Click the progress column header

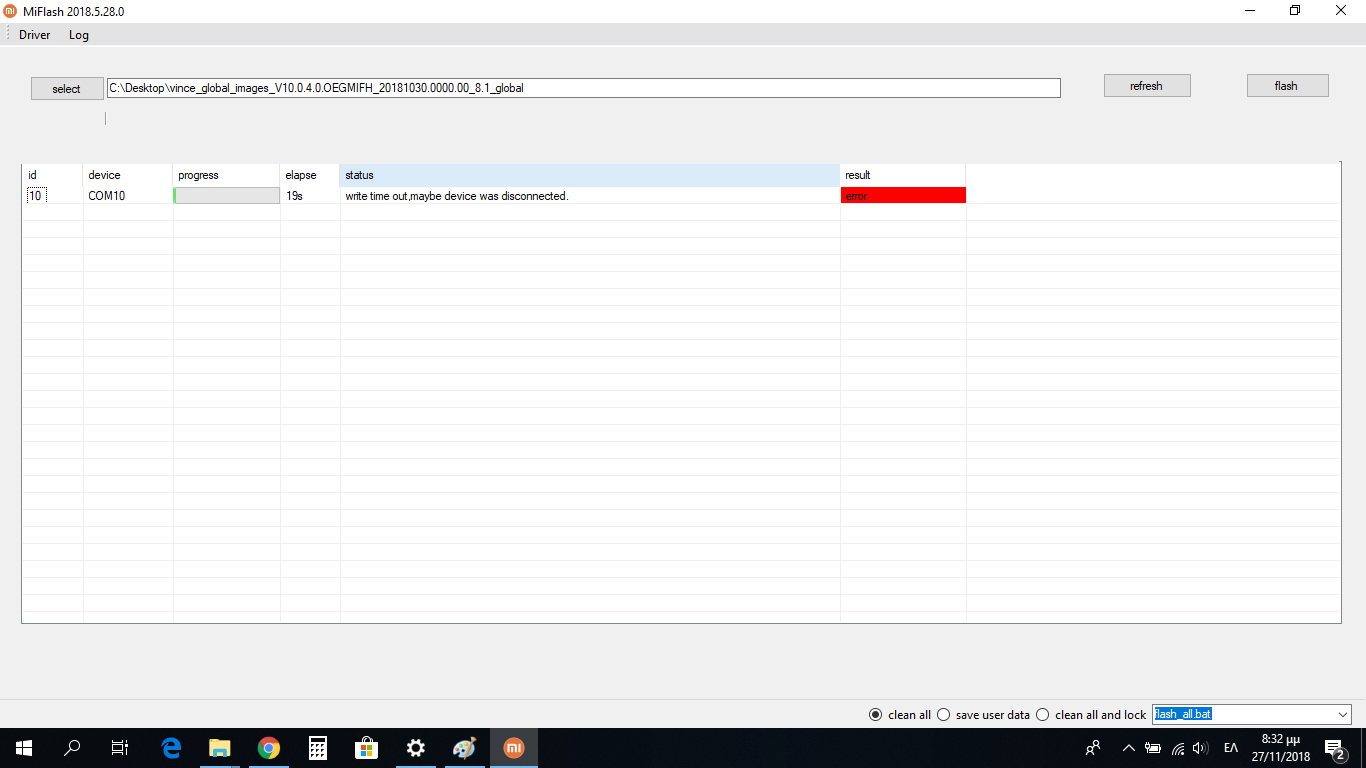point(227,175)
